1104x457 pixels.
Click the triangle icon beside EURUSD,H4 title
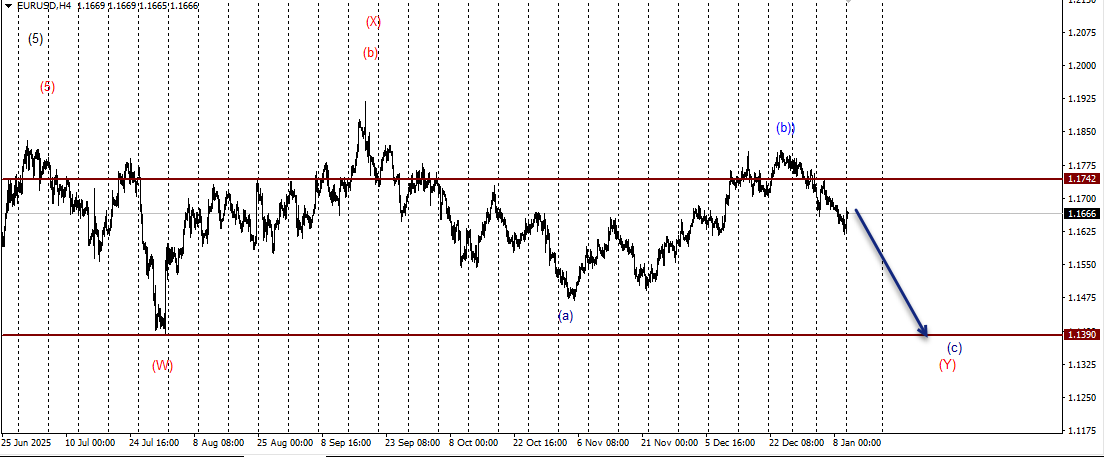[8, 6]
